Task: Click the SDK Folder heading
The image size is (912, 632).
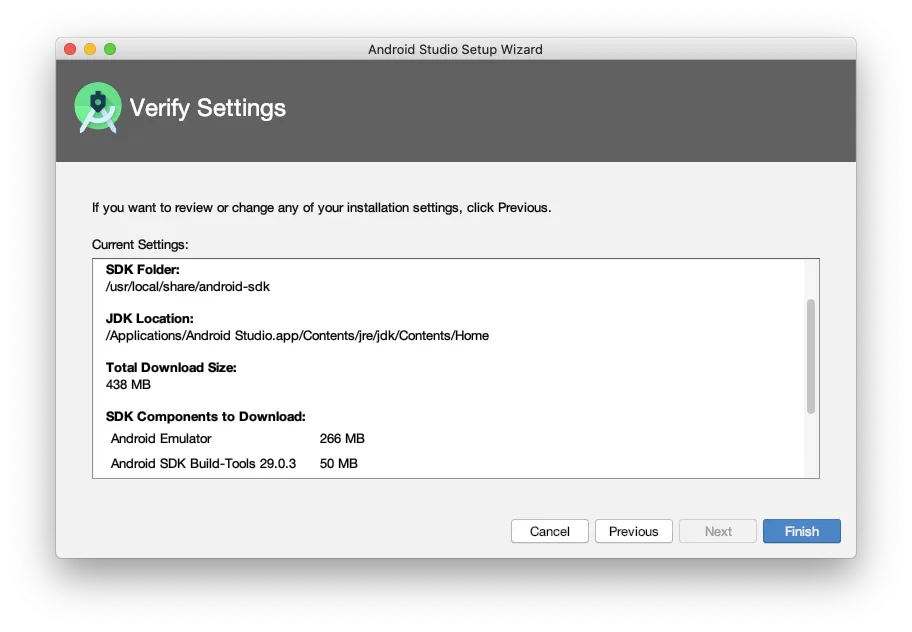Action: click(142, 269)
